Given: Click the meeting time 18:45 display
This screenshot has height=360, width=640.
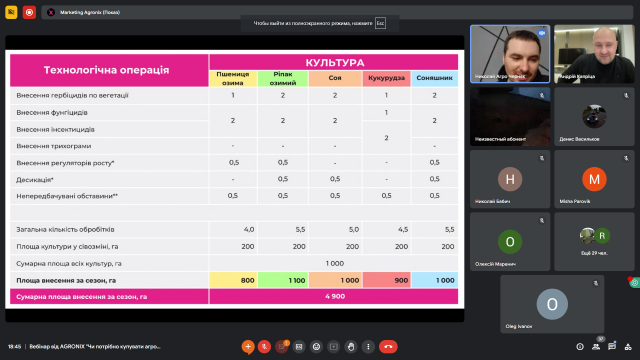Looking at the screenshot, I should tap(14, 347).
